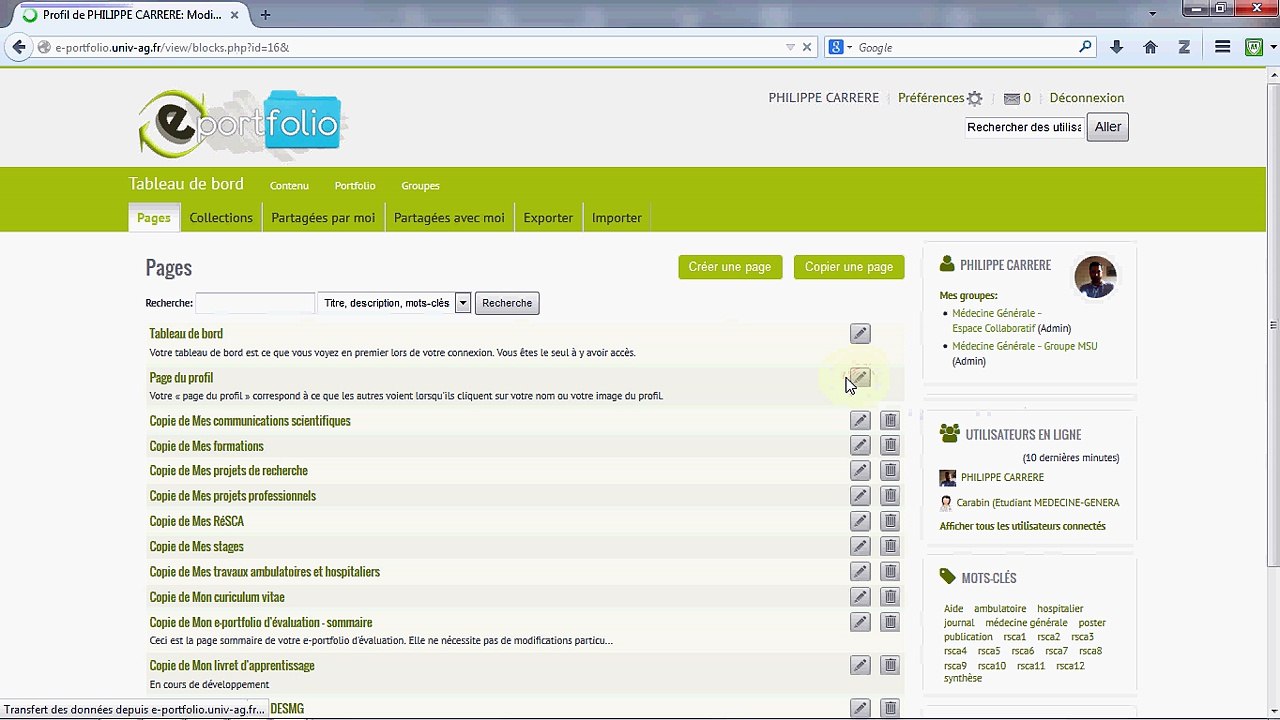Edit Copie de Mes stages
This screenshot has width=1280, height=720.
pos(860,546)
